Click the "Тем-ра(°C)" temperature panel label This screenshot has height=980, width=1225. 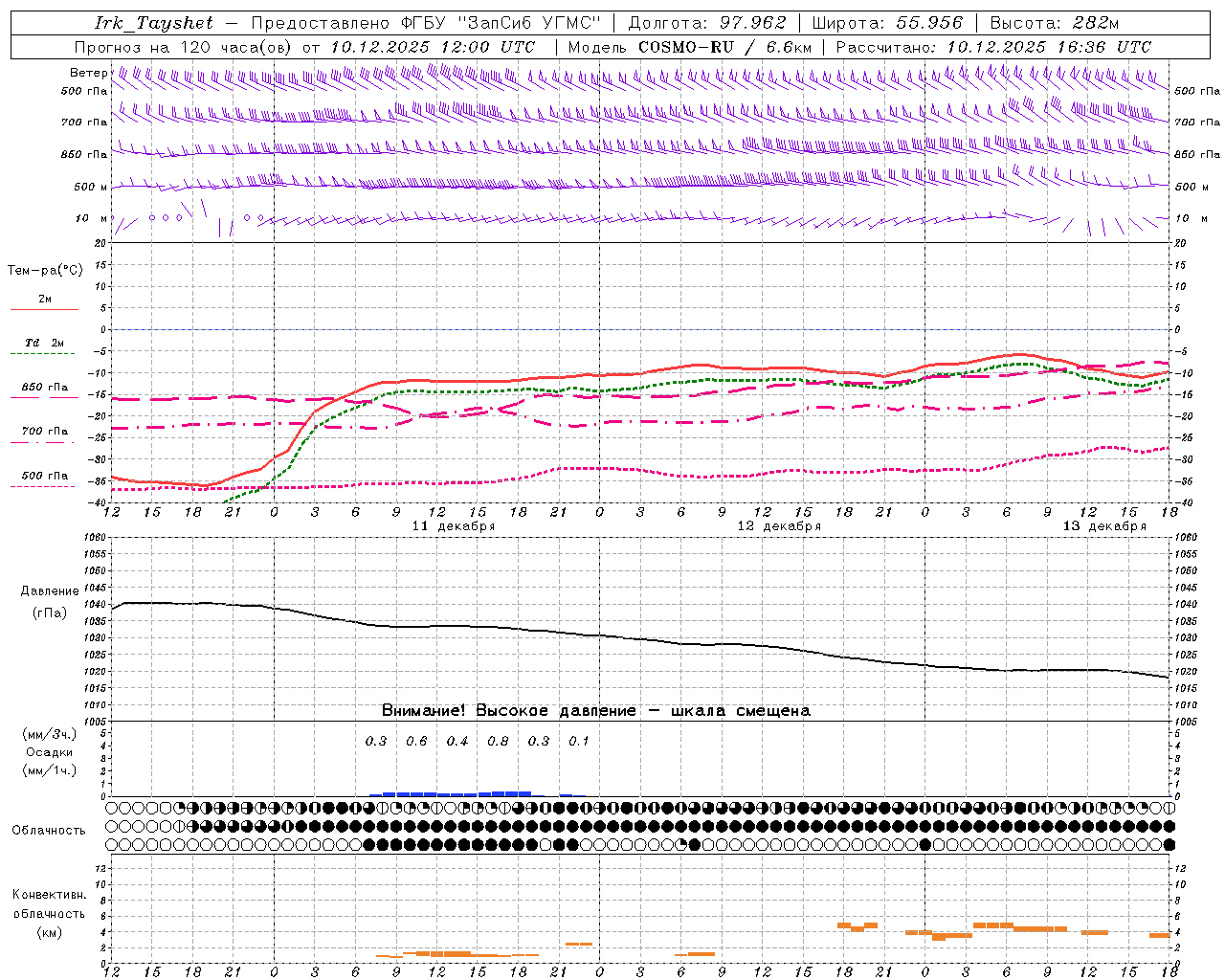(x=45, y=271)
